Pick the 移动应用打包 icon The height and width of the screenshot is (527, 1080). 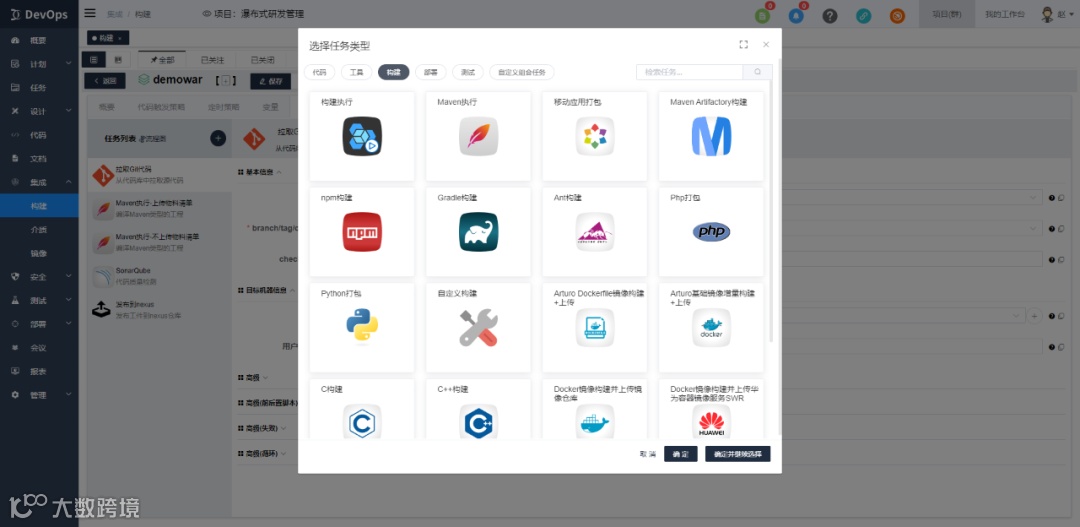pos(595,136)
